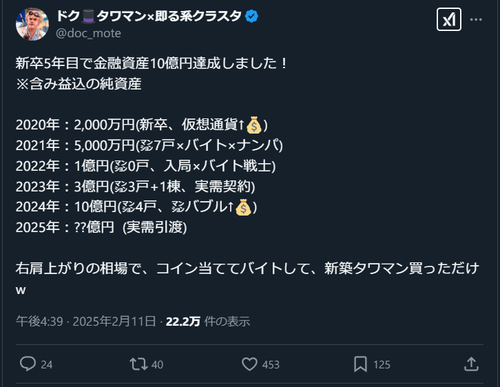Like the post with the heart icon
The height and width of the screenshot is (387, 500).
click(x=249, y=364)
